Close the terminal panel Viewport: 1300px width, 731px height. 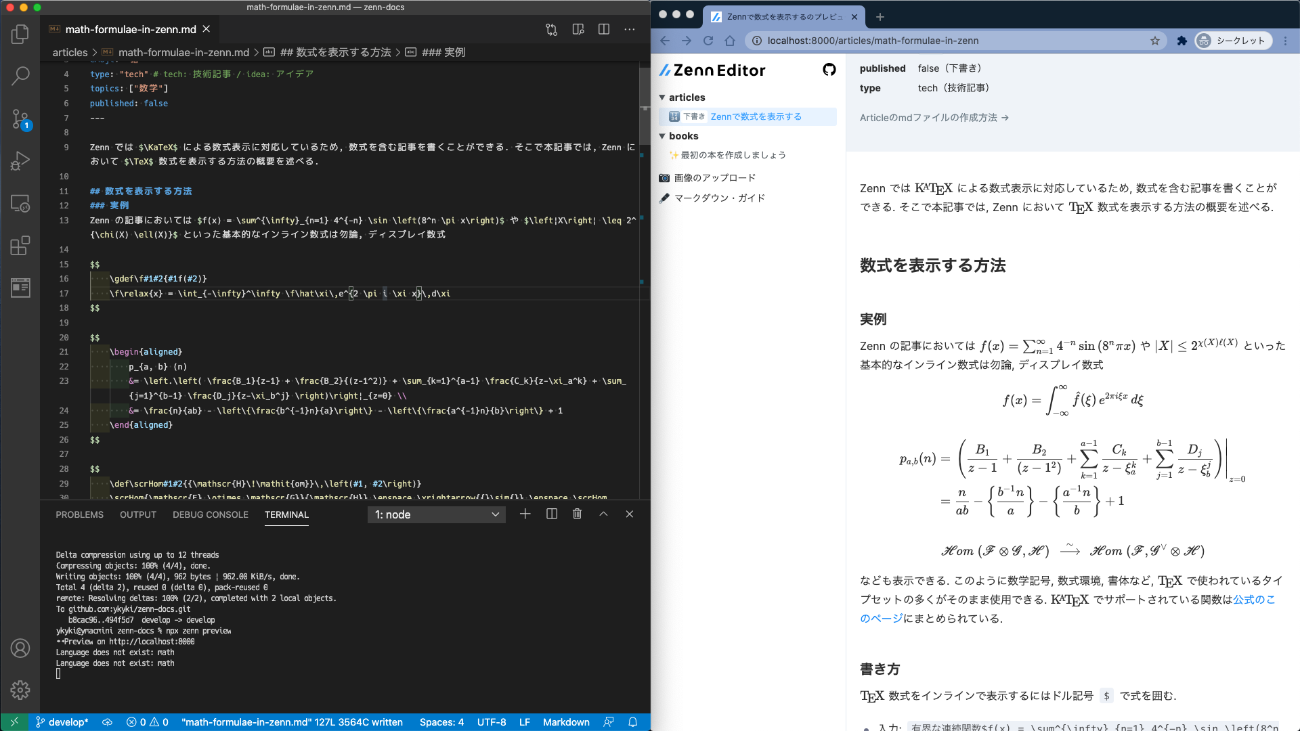click(629, 514)
